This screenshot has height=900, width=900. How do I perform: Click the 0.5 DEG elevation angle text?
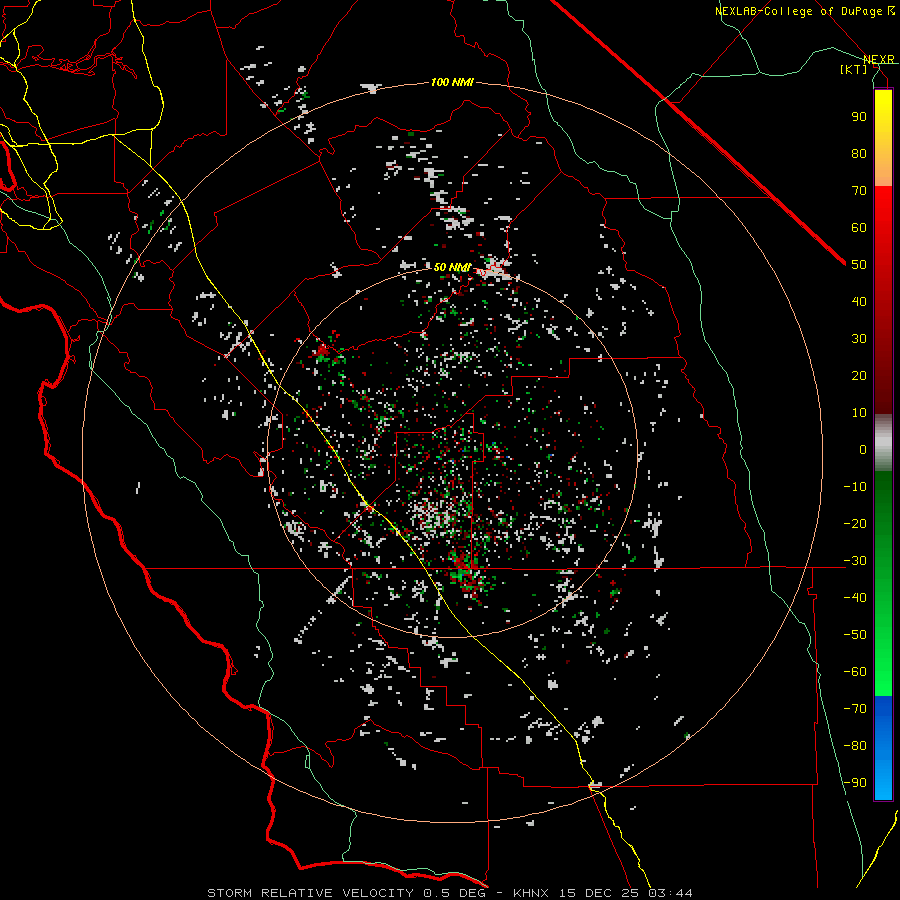(455, 893)
